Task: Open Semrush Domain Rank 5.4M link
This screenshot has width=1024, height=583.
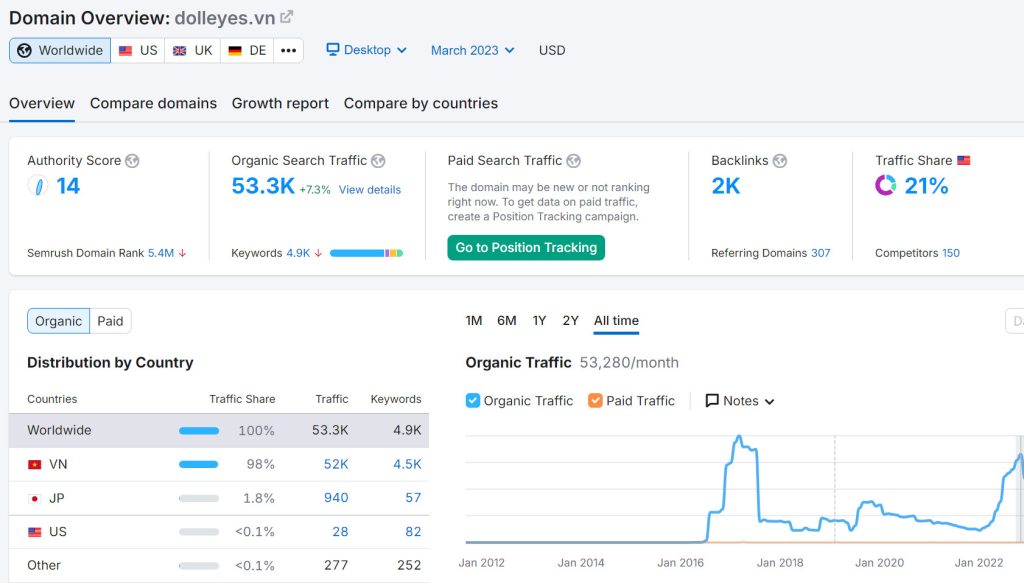Action: [161, 253]
